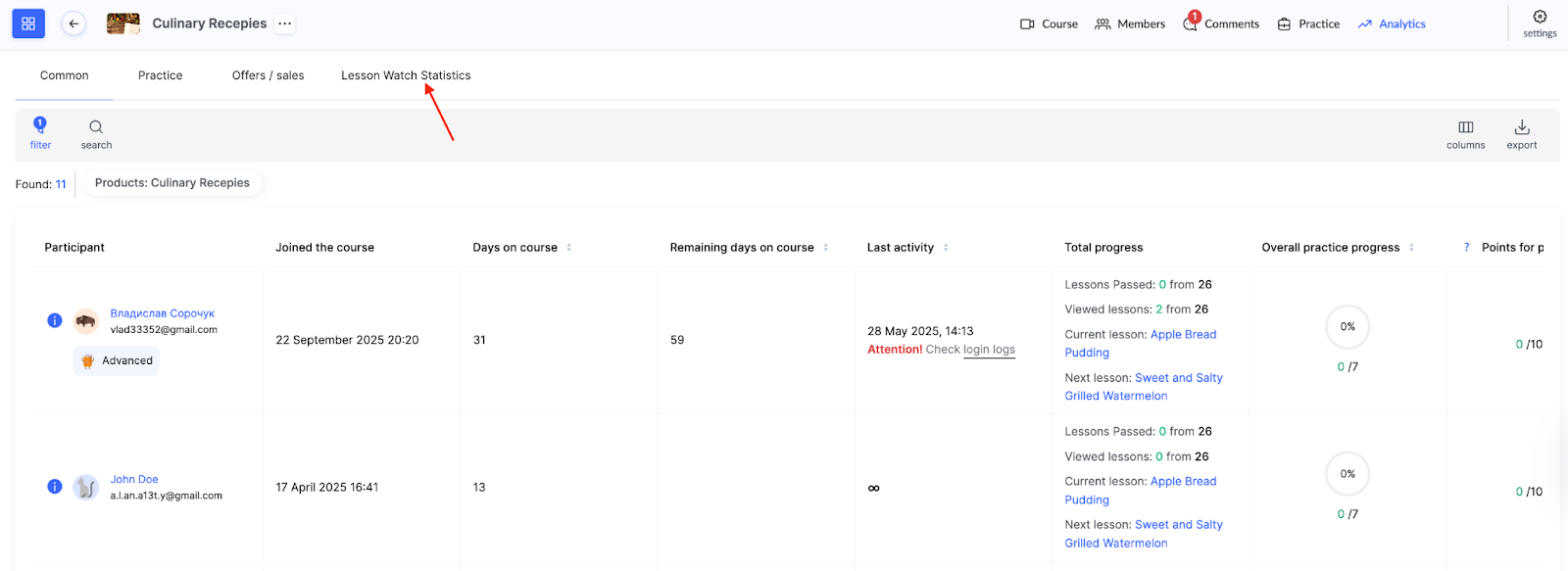
Task: Open the columns configuration icon
Action: [x=1465, y=127]
